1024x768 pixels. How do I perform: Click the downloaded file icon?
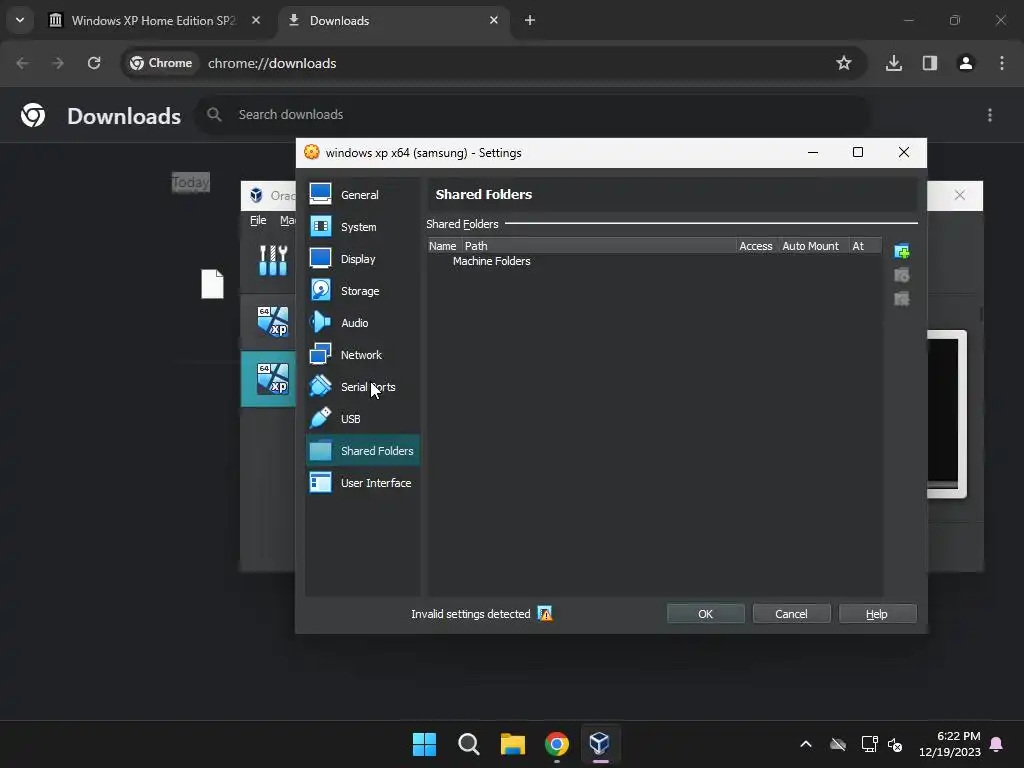[x=212, y=284]
